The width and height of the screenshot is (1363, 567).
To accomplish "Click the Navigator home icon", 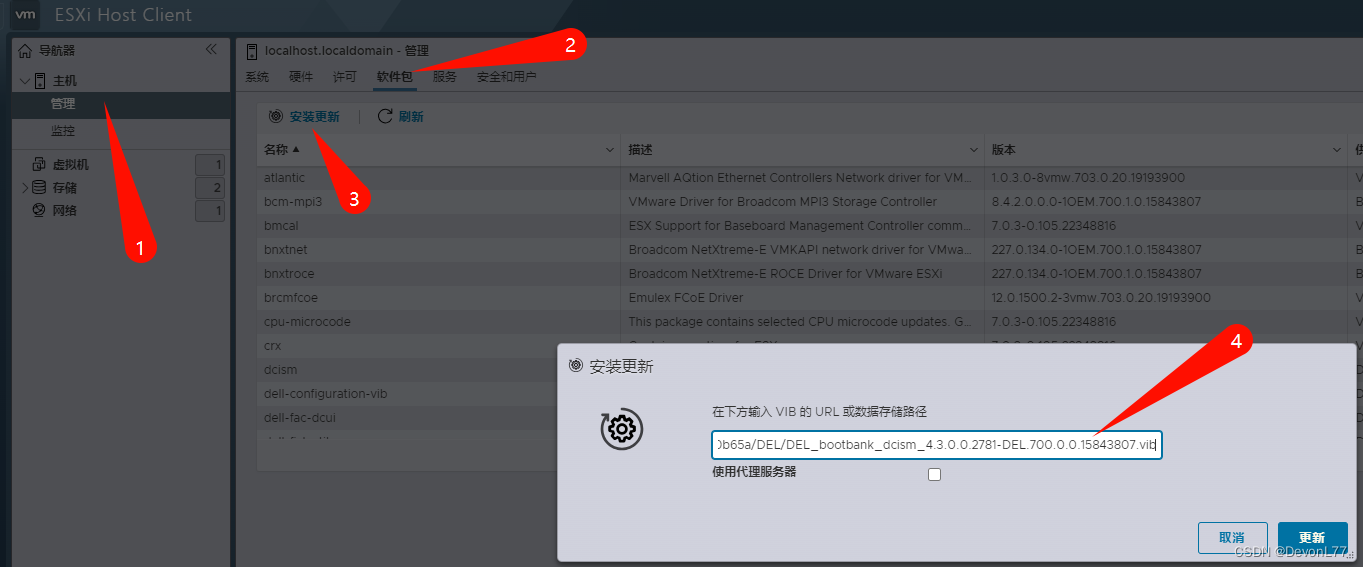I will (x=26, y=50).
